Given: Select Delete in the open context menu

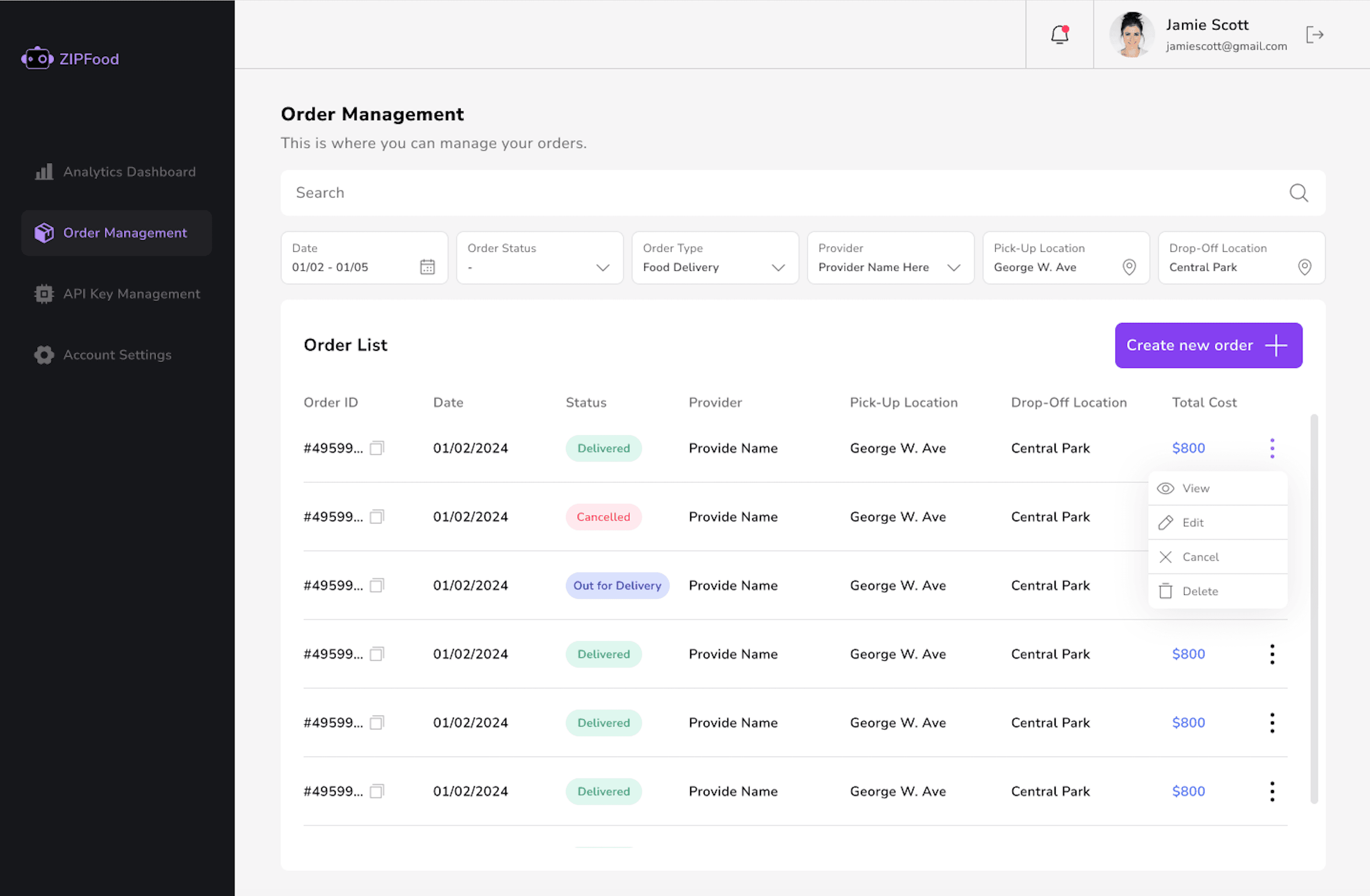Looking at the screenshot, I should click(1201, 591).
